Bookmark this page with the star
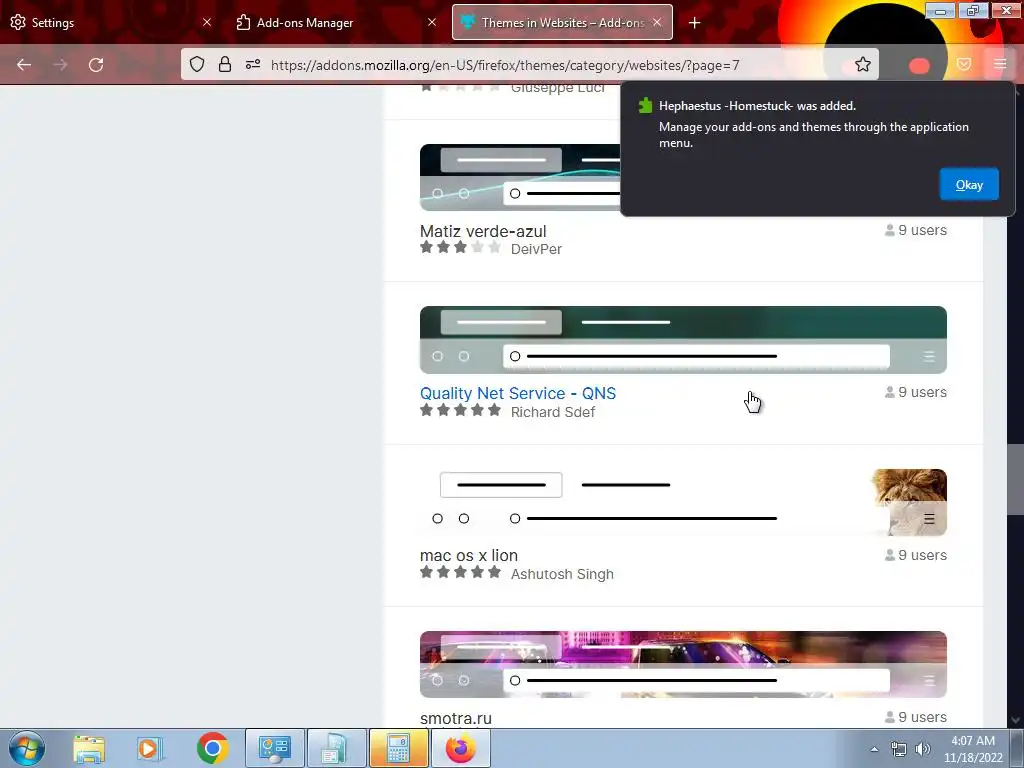 click(863, 64)
